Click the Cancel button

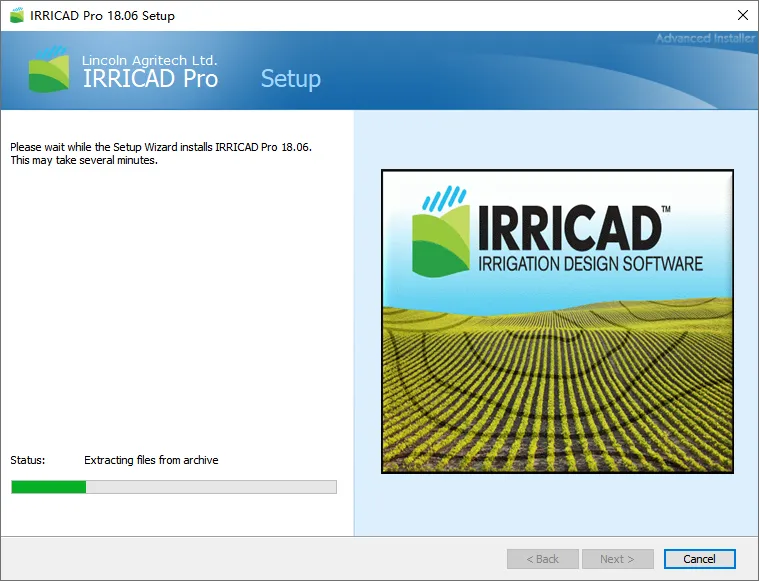click(x=699, y=559)
